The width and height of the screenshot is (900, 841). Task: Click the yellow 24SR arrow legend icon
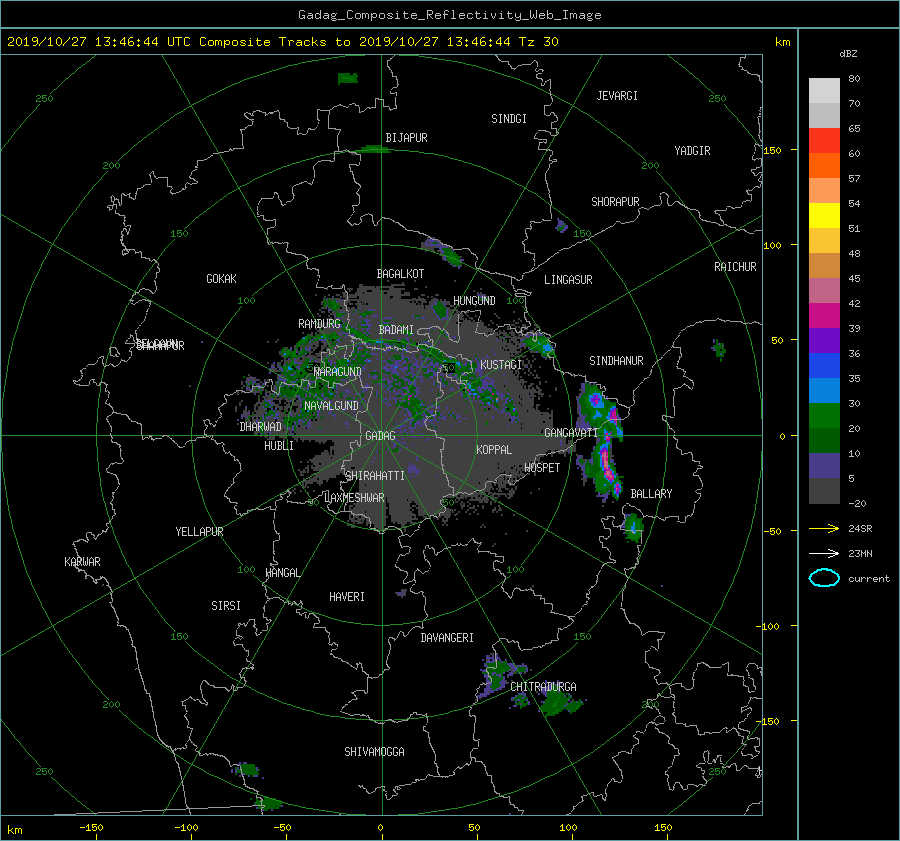pos(824,529)
